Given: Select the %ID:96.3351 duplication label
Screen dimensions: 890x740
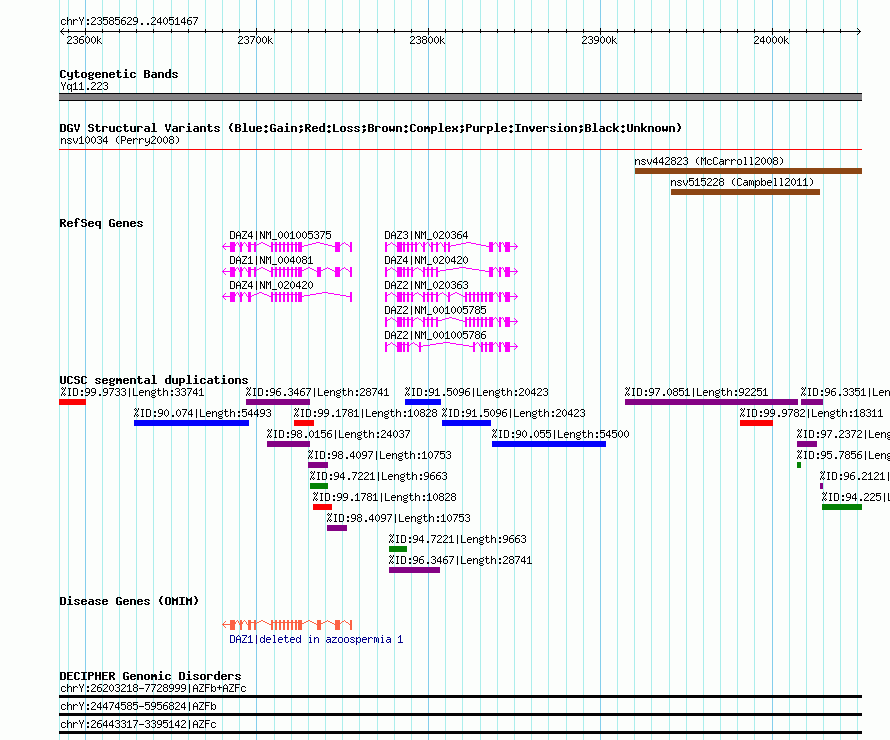Looking at the screenshot, I should [845, 392].
